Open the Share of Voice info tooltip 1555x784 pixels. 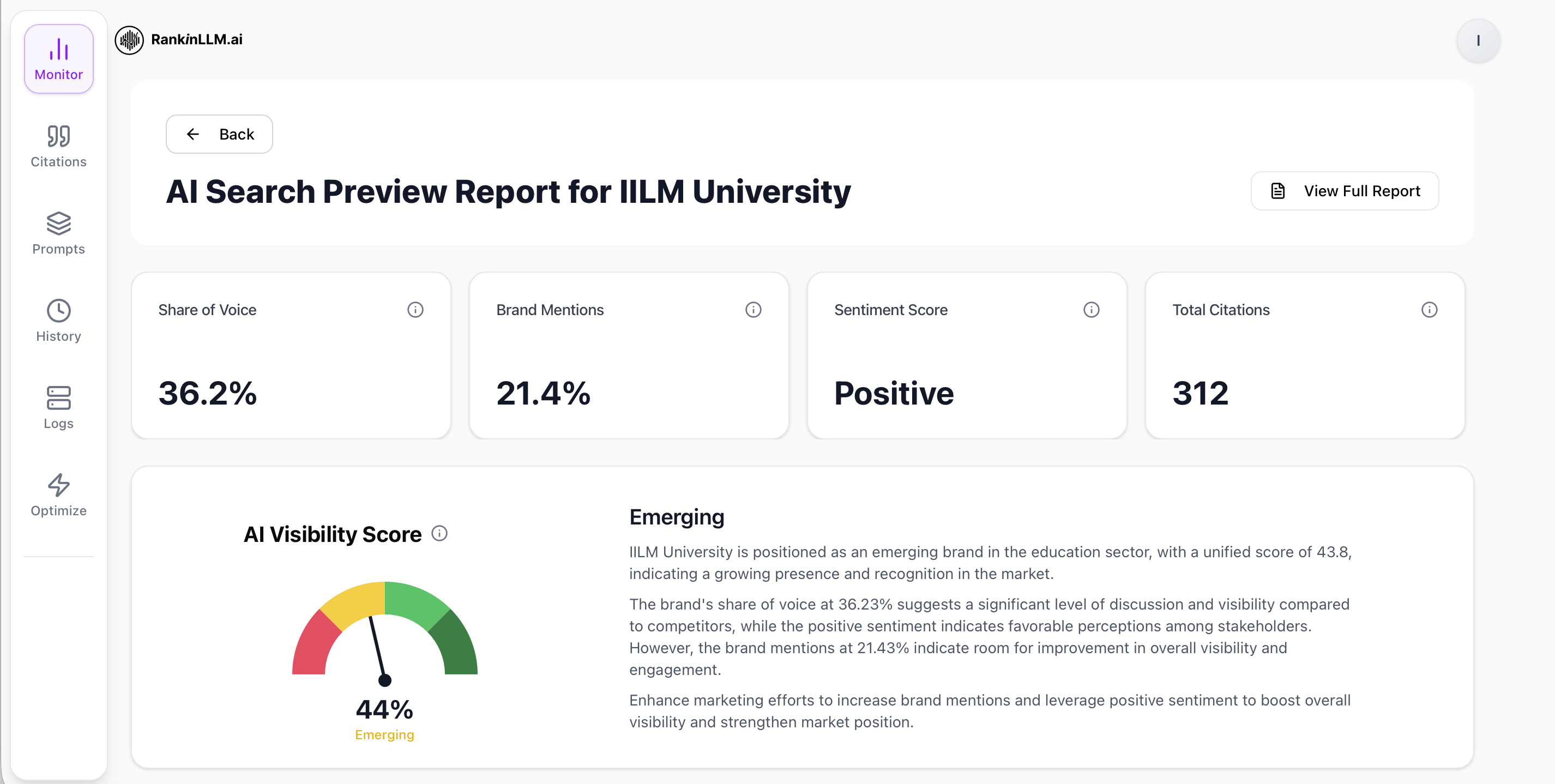pyautogui.click(x=415, y=310)
